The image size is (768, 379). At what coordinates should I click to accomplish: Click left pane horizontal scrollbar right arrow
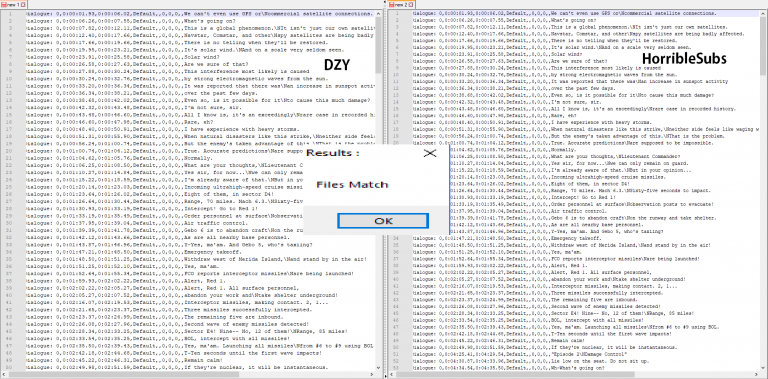pyautogui.click(x=372, y=375)
